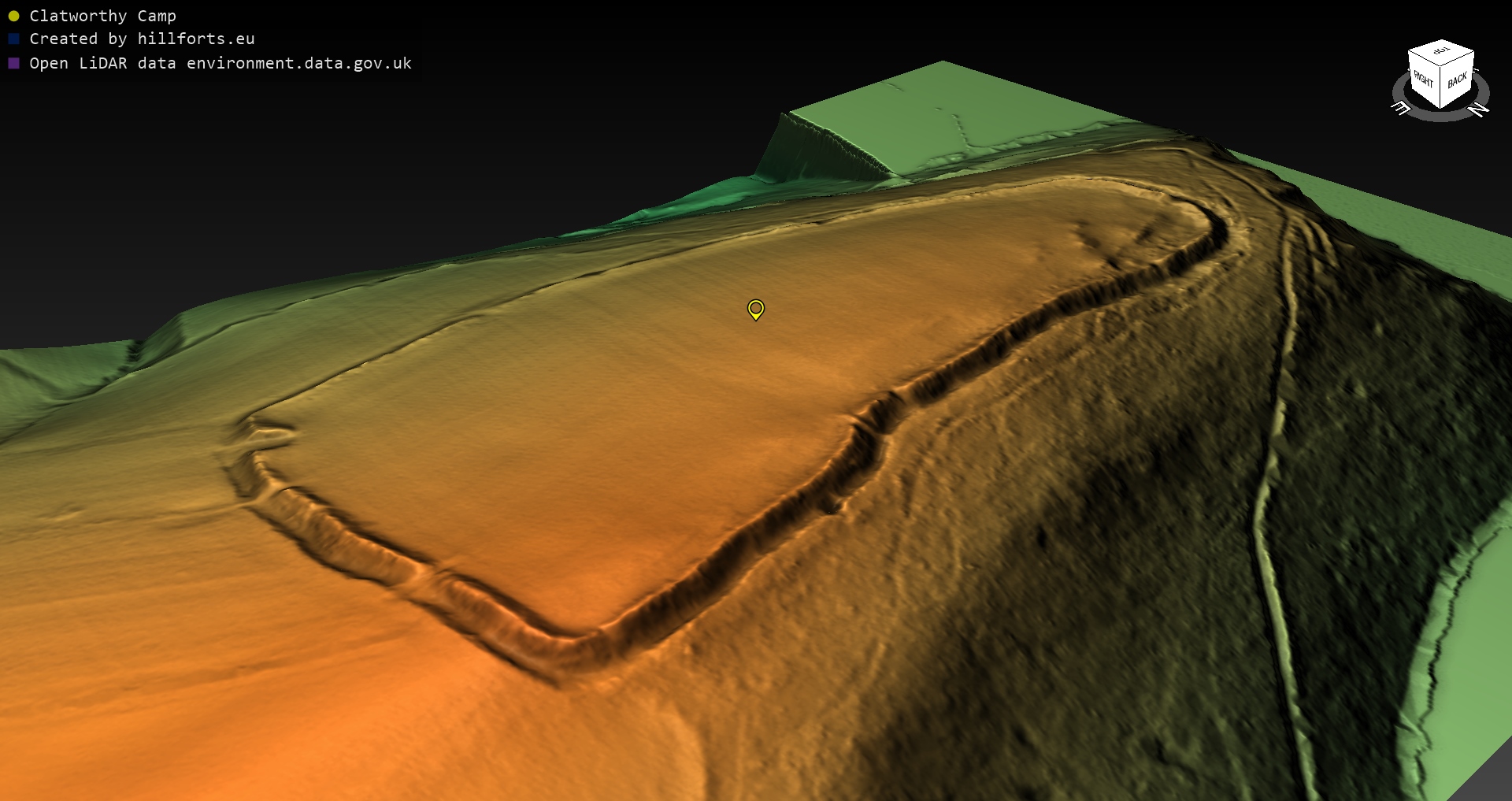Image resolution: width=1512 pixels, height=801 pixels.
Task: Click the N compass letter
Action: [1479, 110]
